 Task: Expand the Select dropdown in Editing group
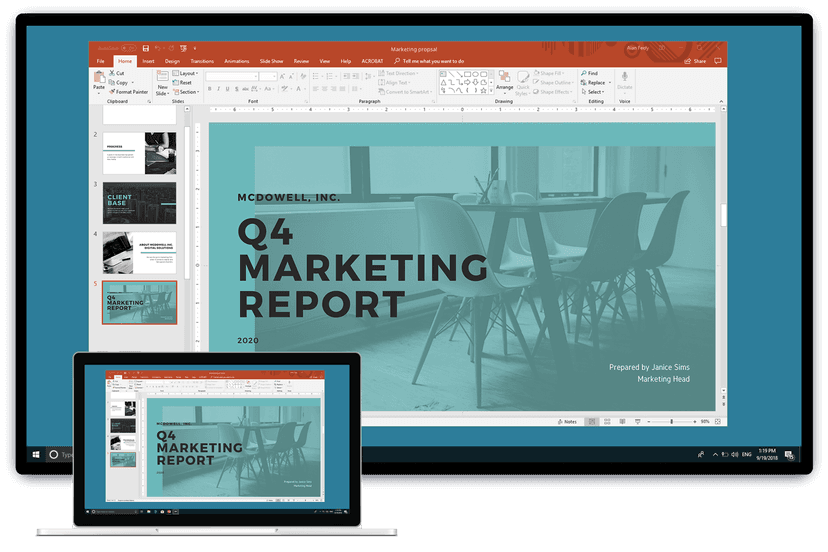click(594, 92)
